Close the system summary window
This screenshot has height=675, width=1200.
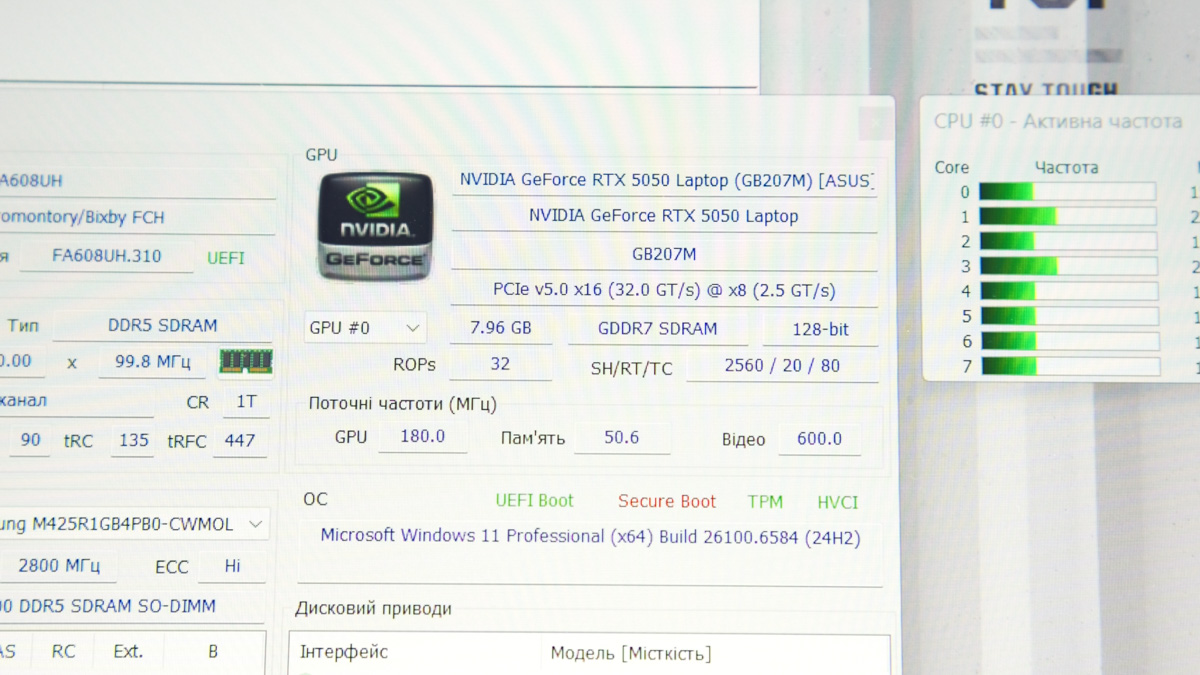876,123
